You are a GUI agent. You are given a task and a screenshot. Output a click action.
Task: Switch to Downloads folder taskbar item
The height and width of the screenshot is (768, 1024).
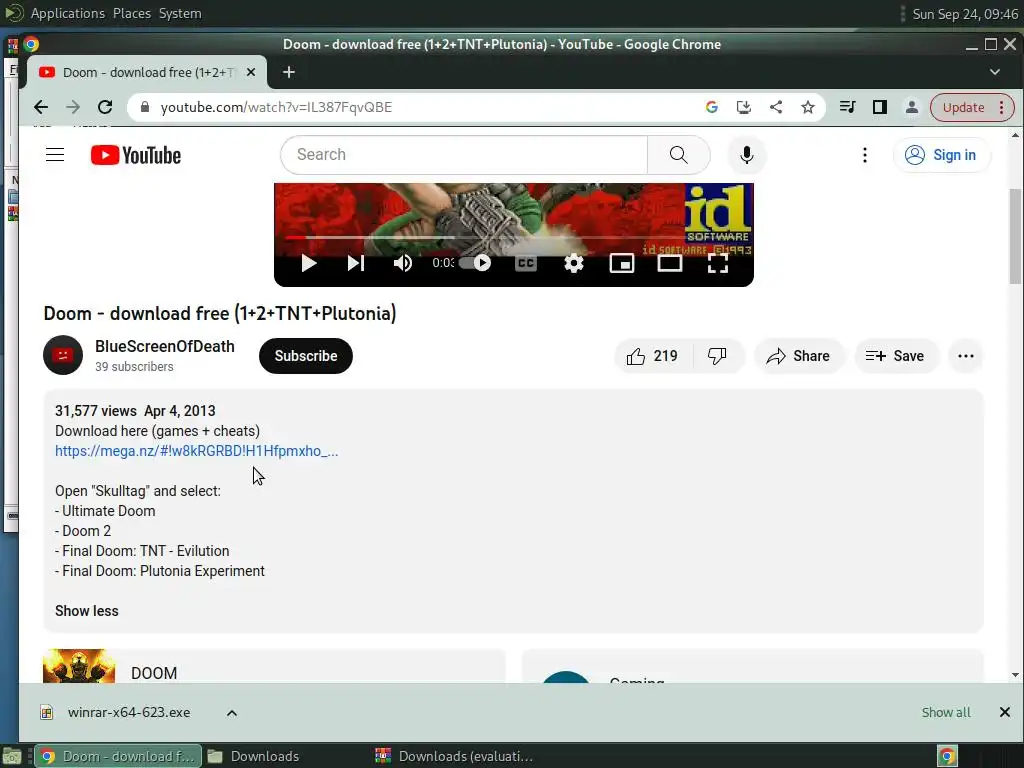(255, 756)
